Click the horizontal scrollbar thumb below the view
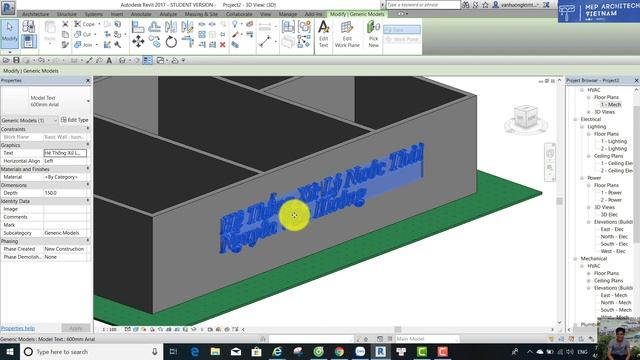This screenshot has height=360, width=640. (x=398, y=329)
